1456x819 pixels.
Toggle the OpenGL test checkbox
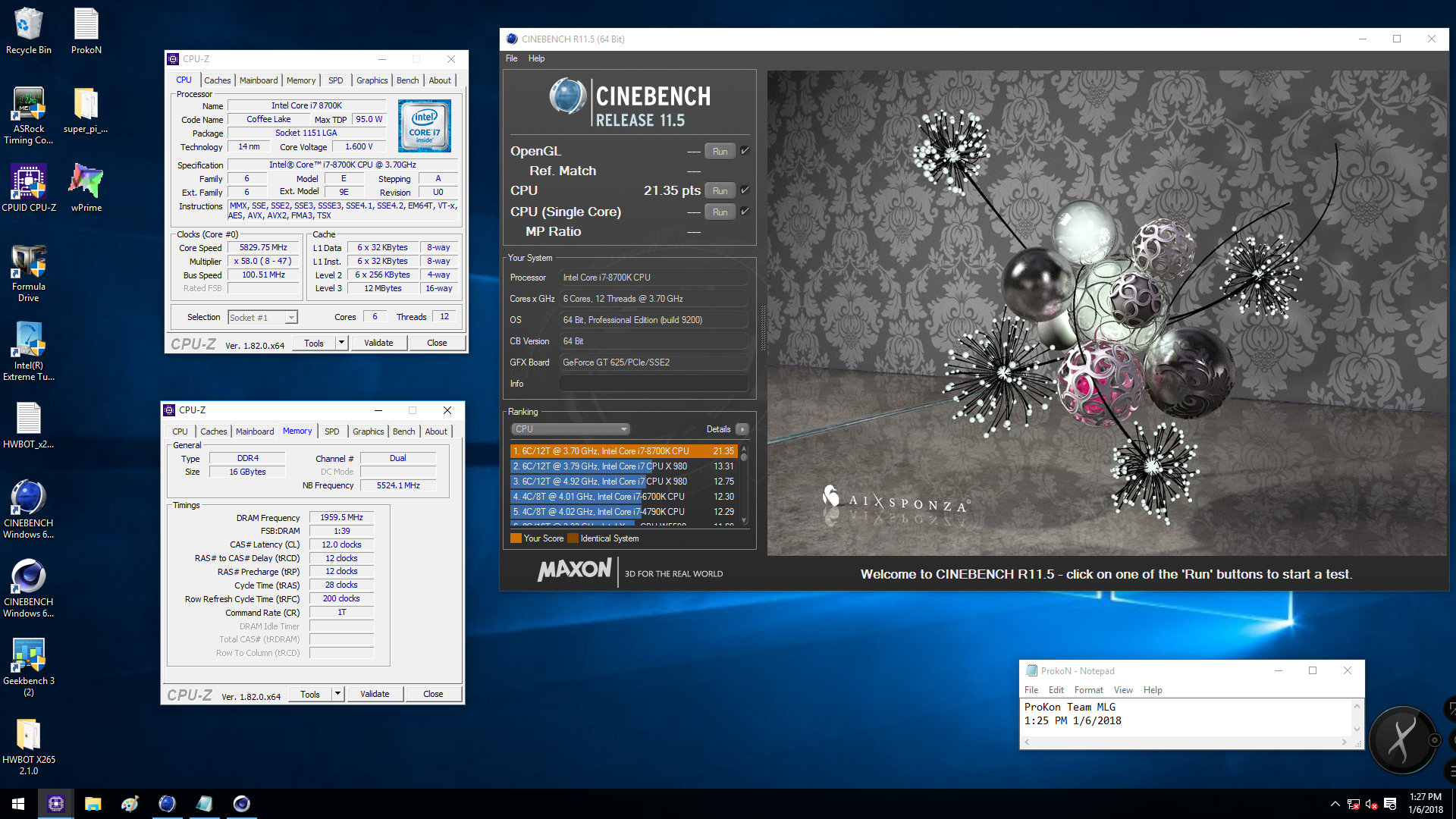coord(745,151)
